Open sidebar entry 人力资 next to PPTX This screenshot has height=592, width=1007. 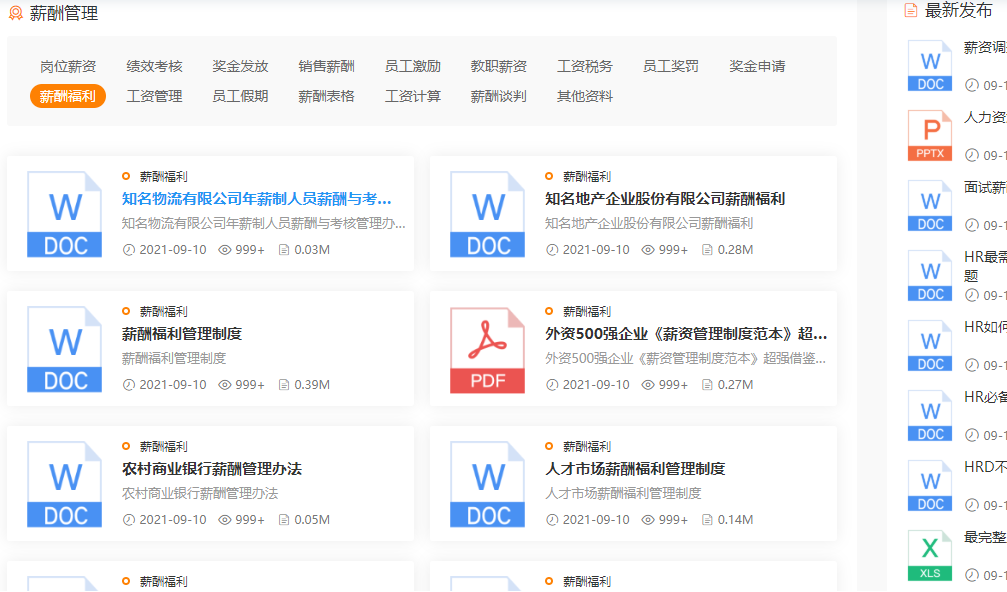985,118
